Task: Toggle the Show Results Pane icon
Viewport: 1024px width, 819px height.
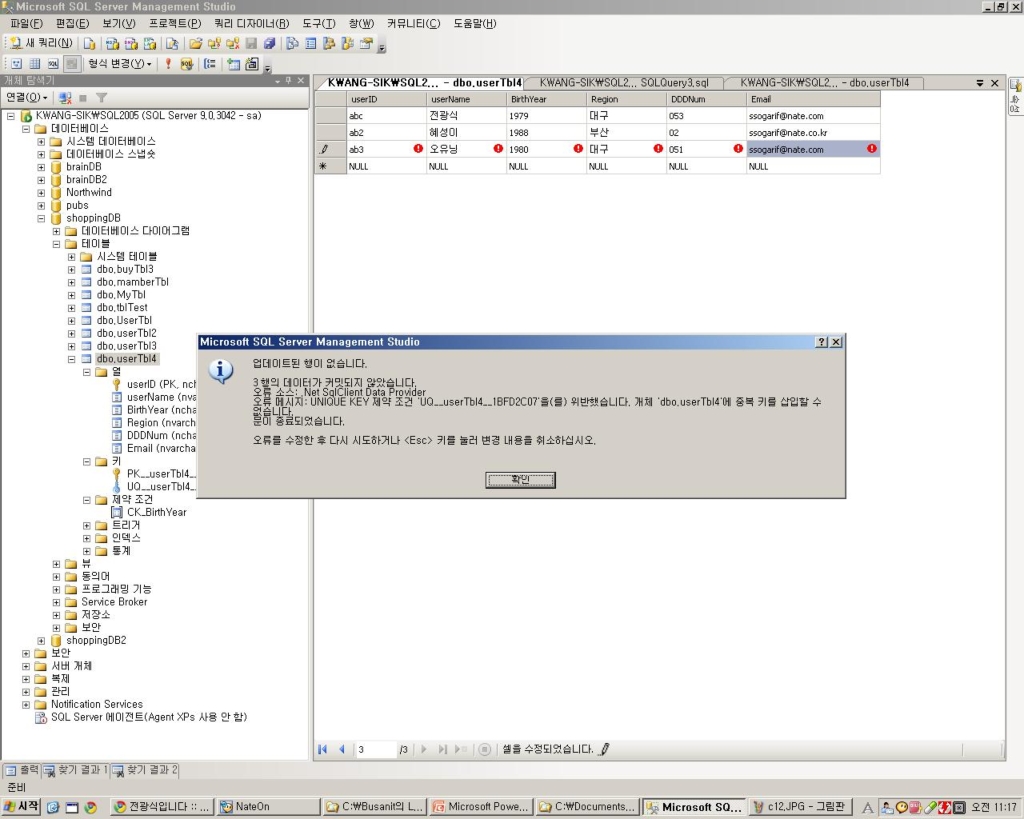Action: coord(72,63)
